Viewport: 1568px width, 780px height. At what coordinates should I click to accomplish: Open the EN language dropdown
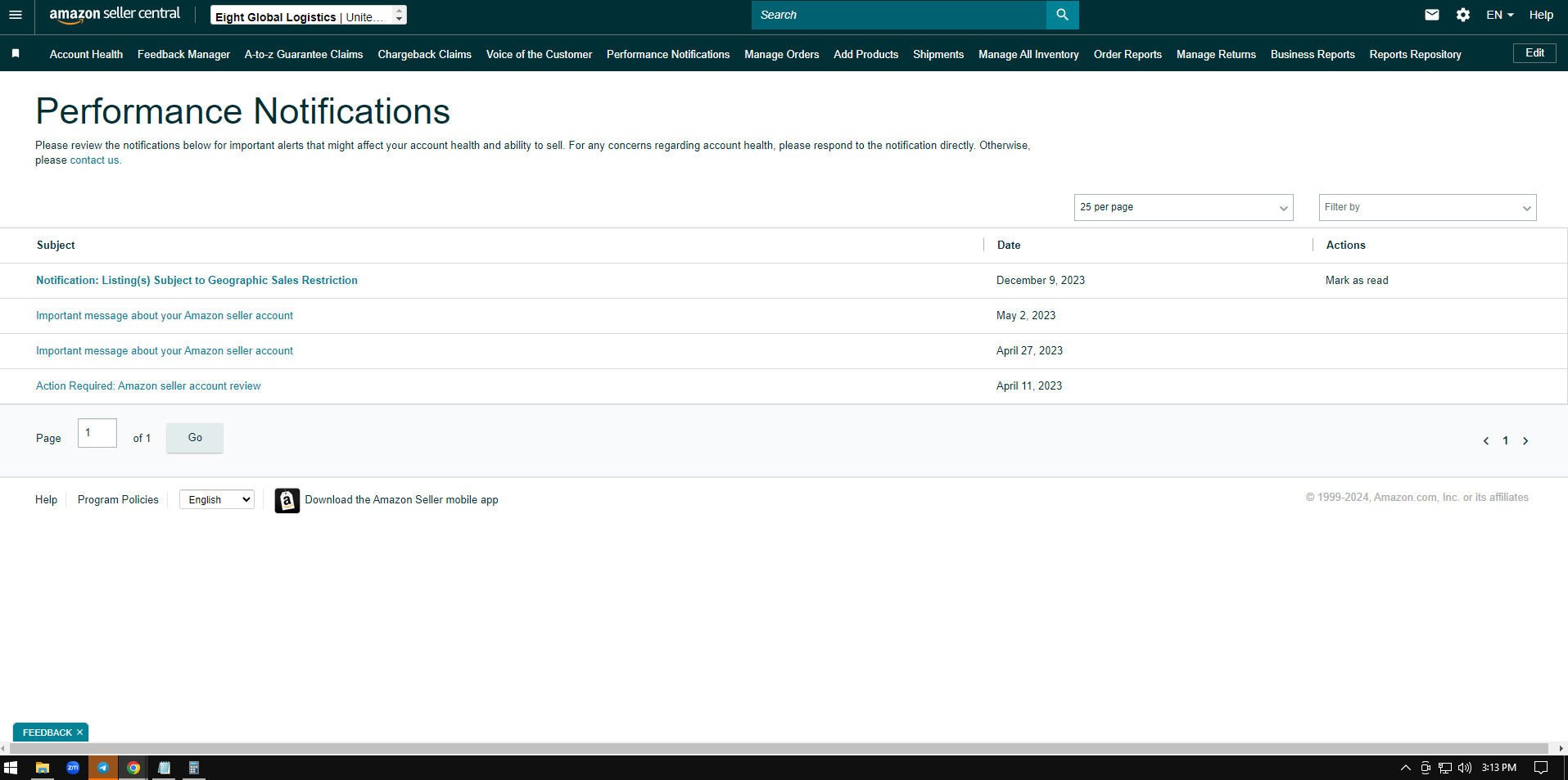[x=1500, y=15]
